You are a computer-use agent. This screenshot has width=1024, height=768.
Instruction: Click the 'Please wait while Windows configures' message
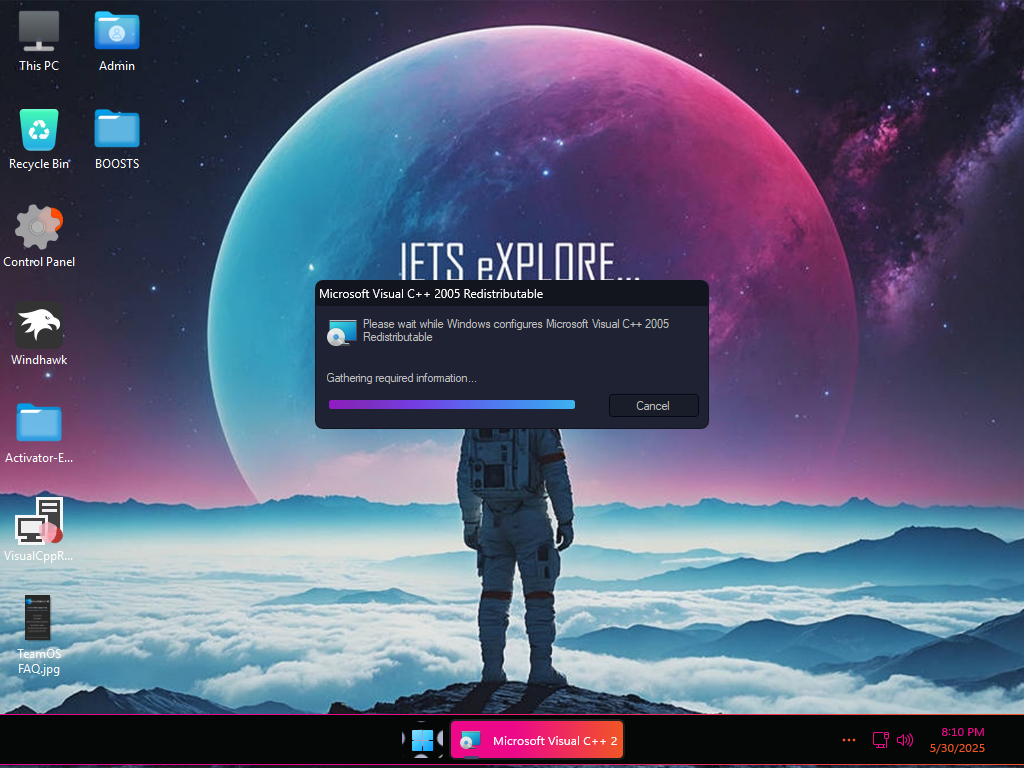tap(515, 330)
